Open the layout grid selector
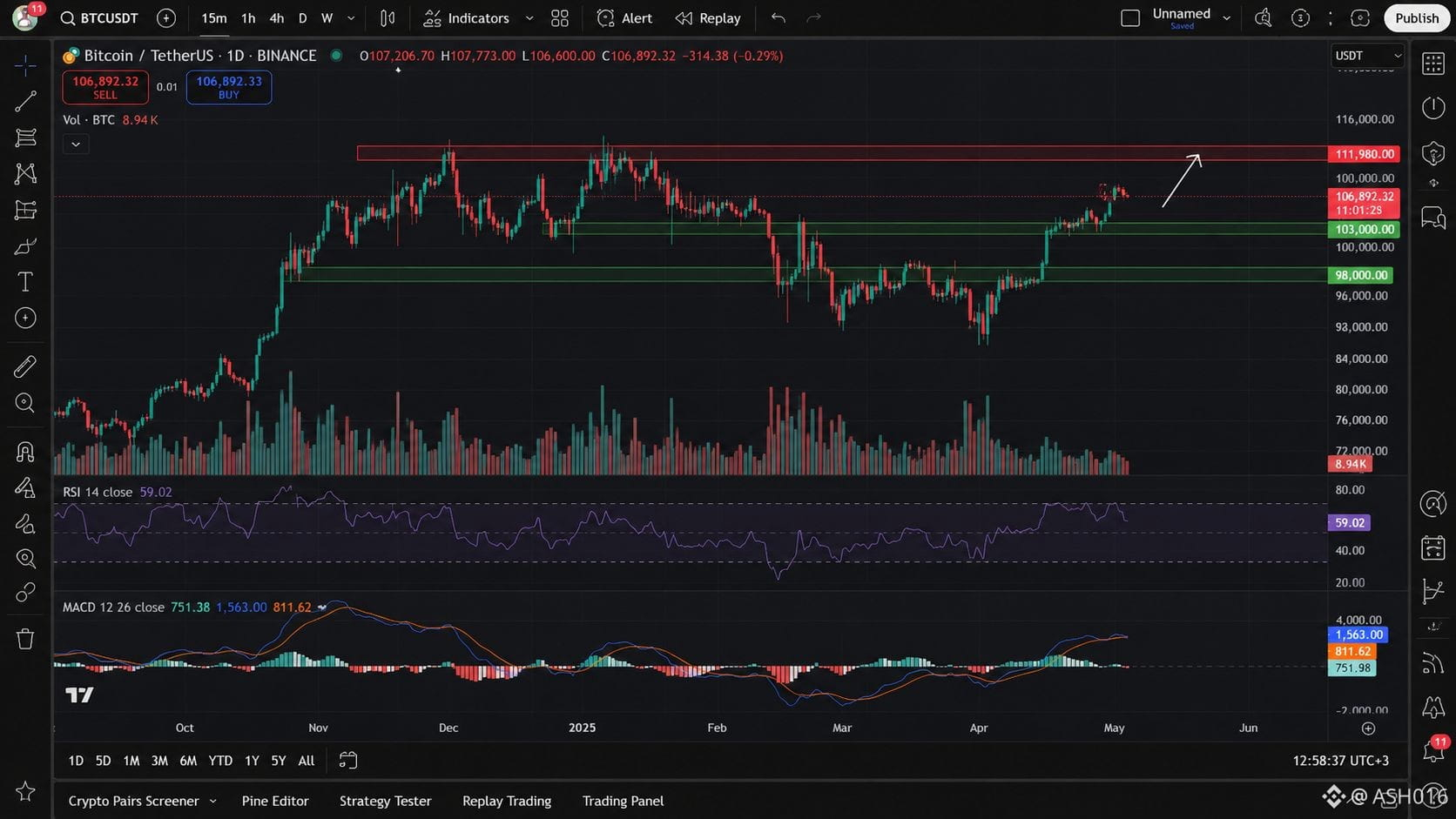The height and width of the screenshot is (819, 1456). 560,18
